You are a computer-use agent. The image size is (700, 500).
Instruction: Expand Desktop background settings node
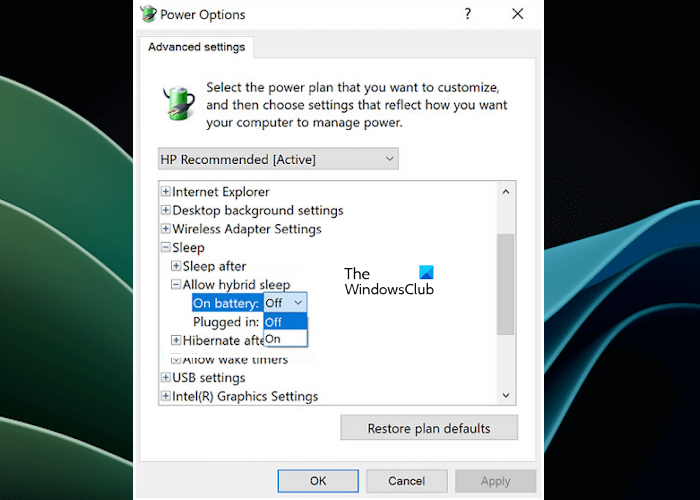click(x=166, y=210)
